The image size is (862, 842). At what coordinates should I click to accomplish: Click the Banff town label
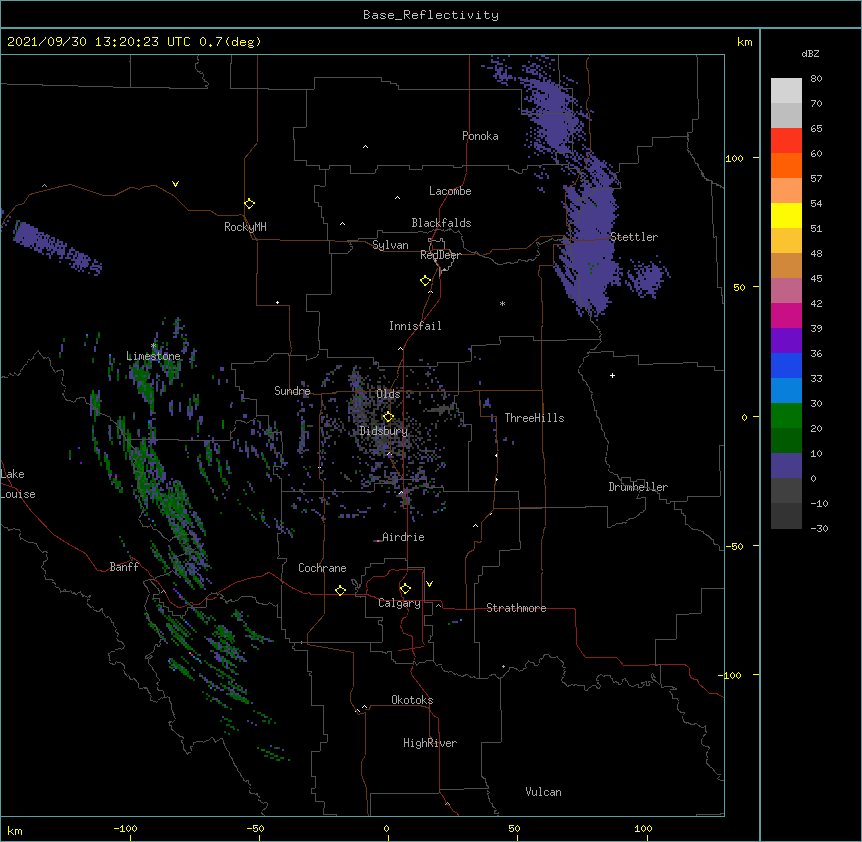click(124, 567)
